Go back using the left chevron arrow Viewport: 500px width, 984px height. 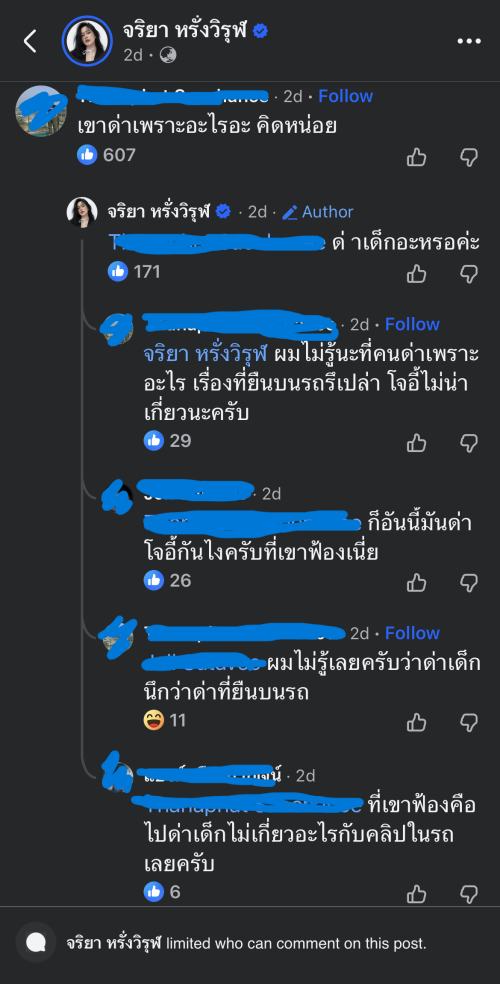click(30, 41)
